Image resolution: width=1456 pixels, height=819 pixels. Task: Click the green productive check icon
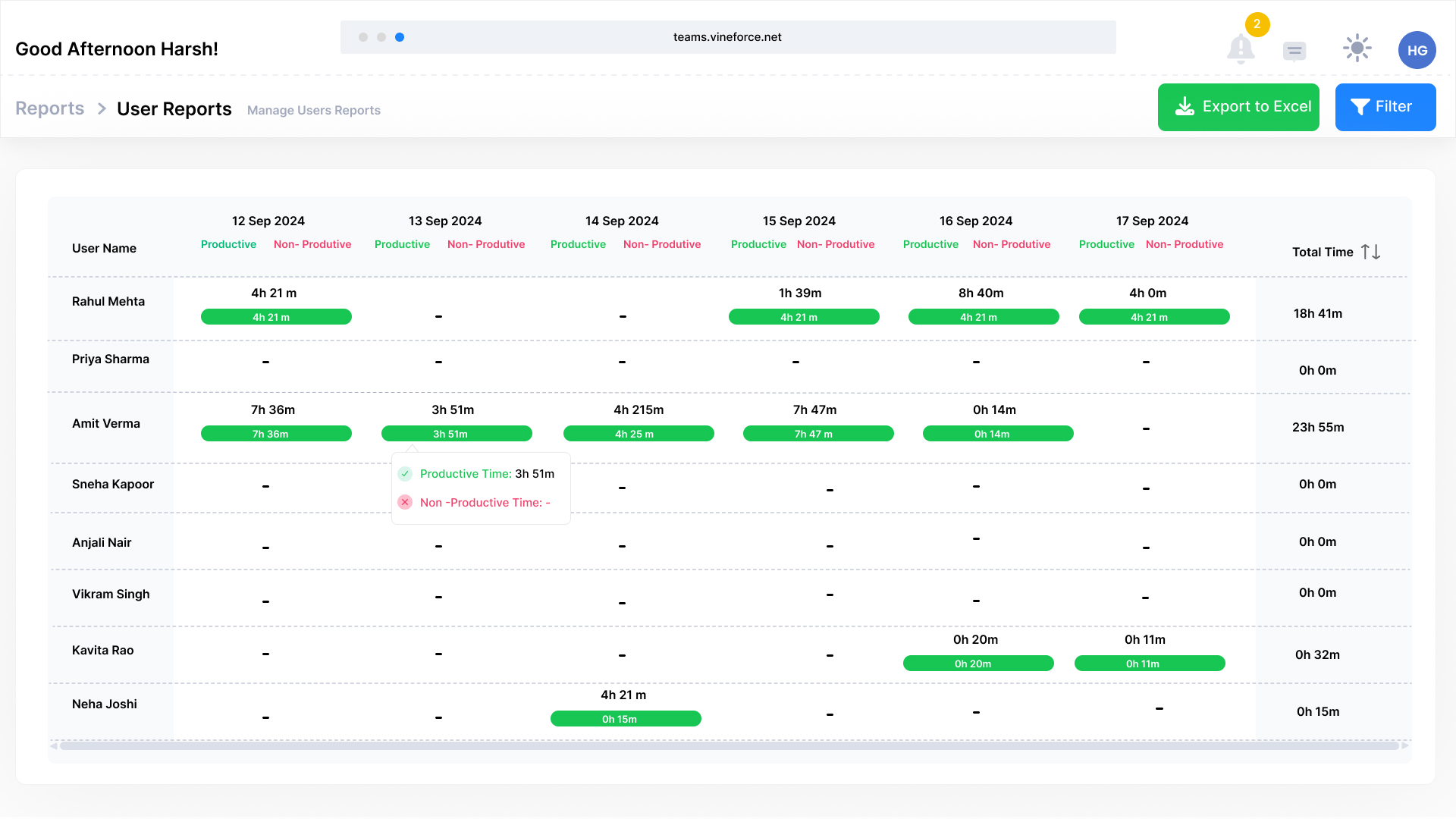(405, 474)
